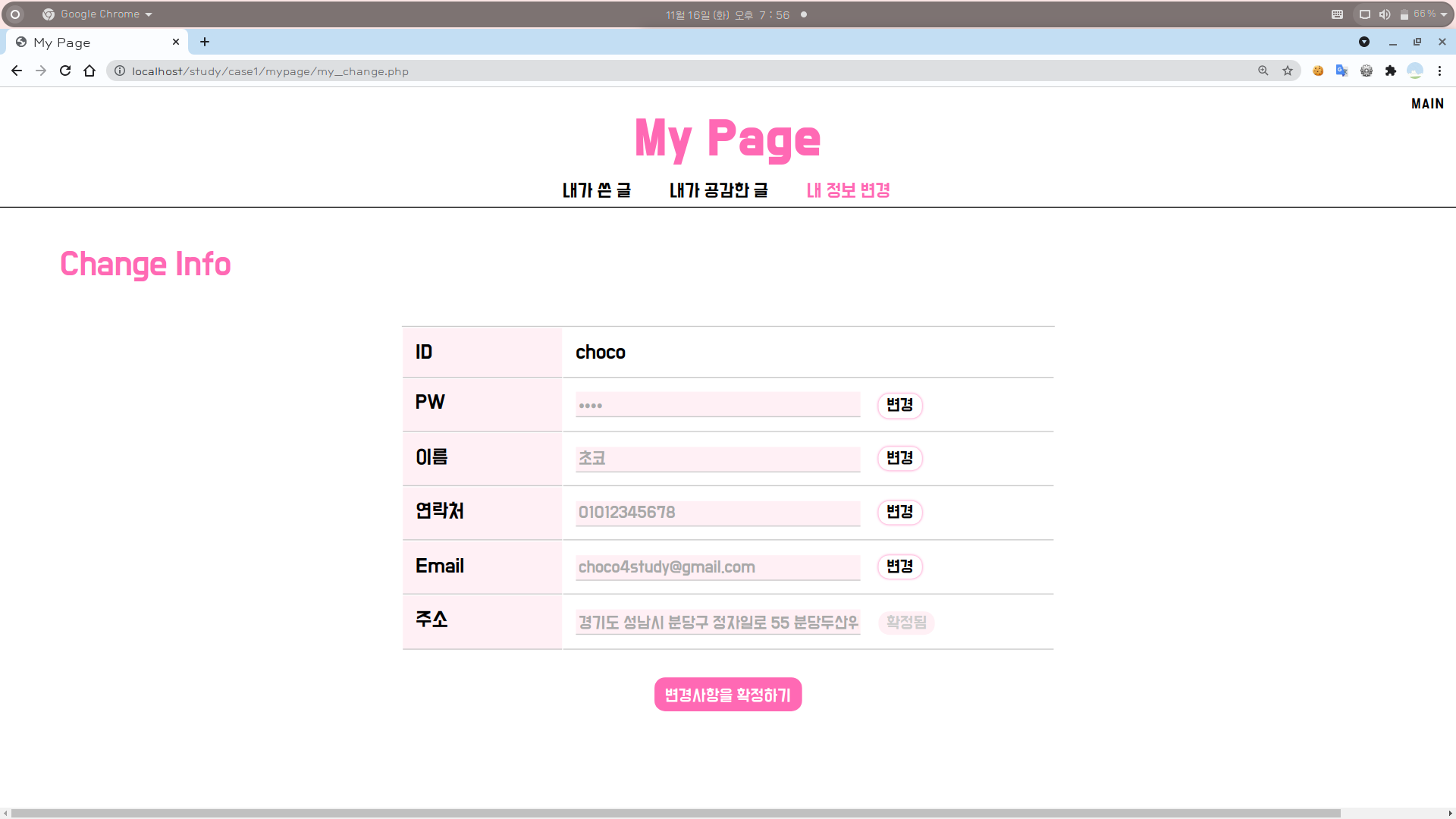Go to 내 정보 변경 tab
Screen dimensions: 1456x819
pyautogui.click(x=848, y=190)
